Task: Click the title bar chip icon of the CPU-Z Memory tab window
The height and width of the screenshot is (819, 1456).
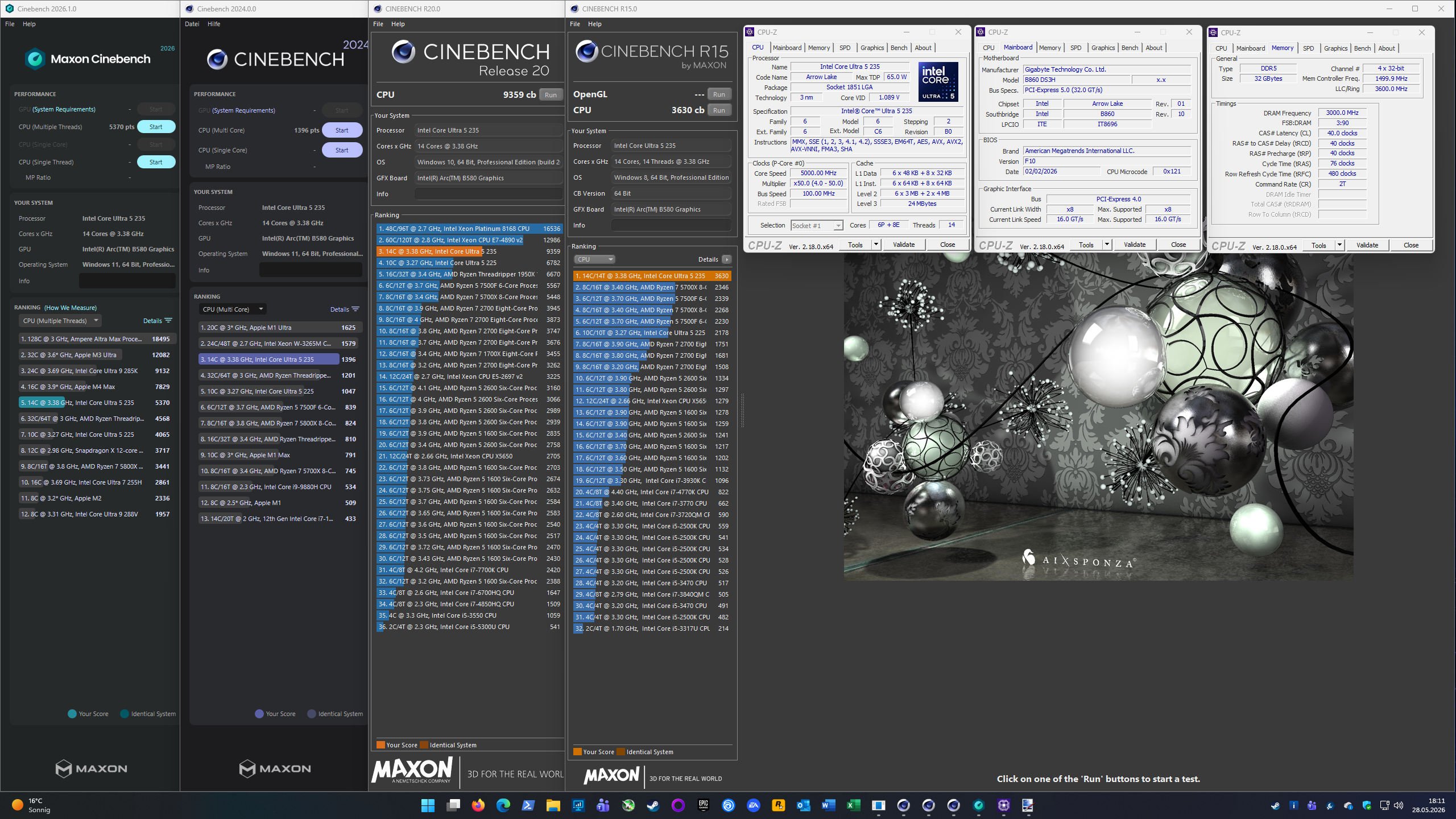Action: (x=1213, y=32)
